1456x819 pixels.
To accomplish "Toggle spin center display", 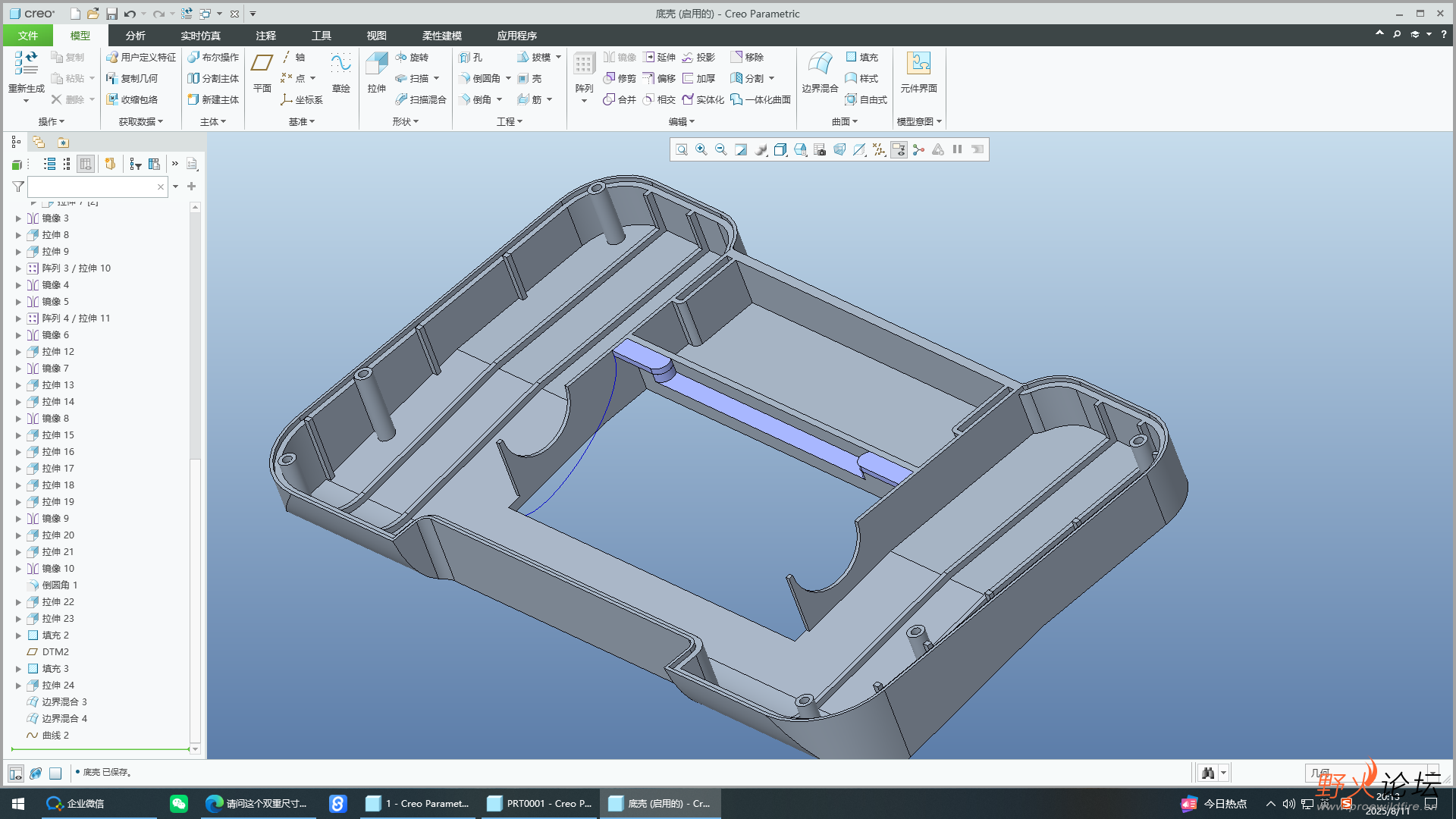I will [918, 150].
